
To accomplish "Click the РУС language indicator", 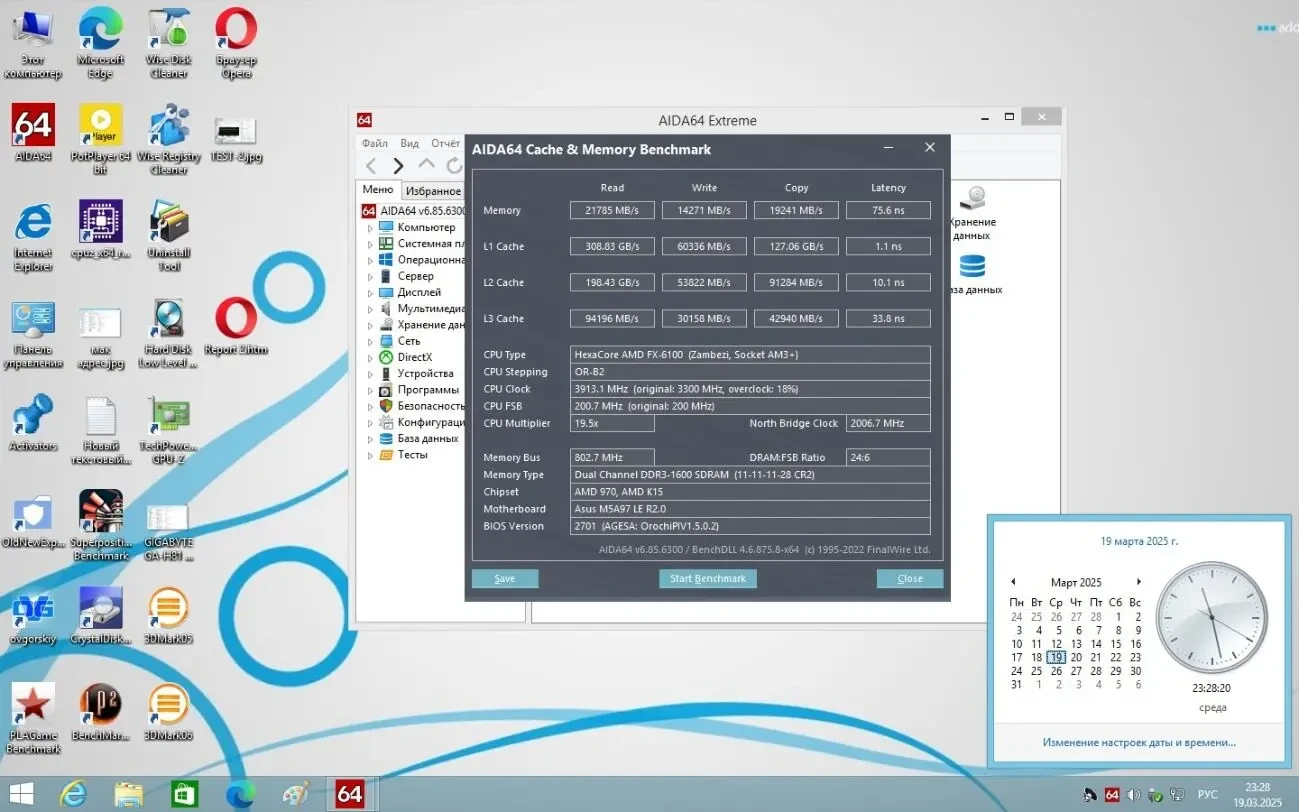I will click(x=1208, y=795).
